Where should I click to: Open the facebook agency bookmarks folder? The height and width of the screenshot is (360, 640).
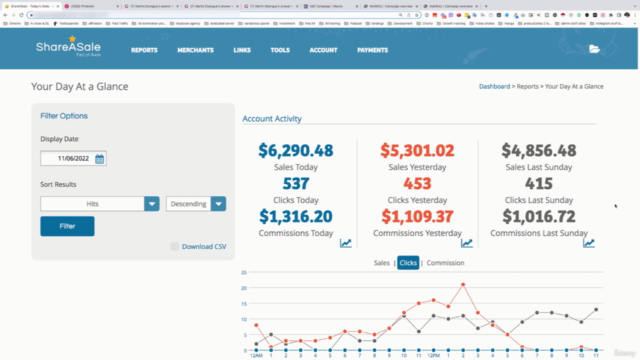click(x=185, y=24)
